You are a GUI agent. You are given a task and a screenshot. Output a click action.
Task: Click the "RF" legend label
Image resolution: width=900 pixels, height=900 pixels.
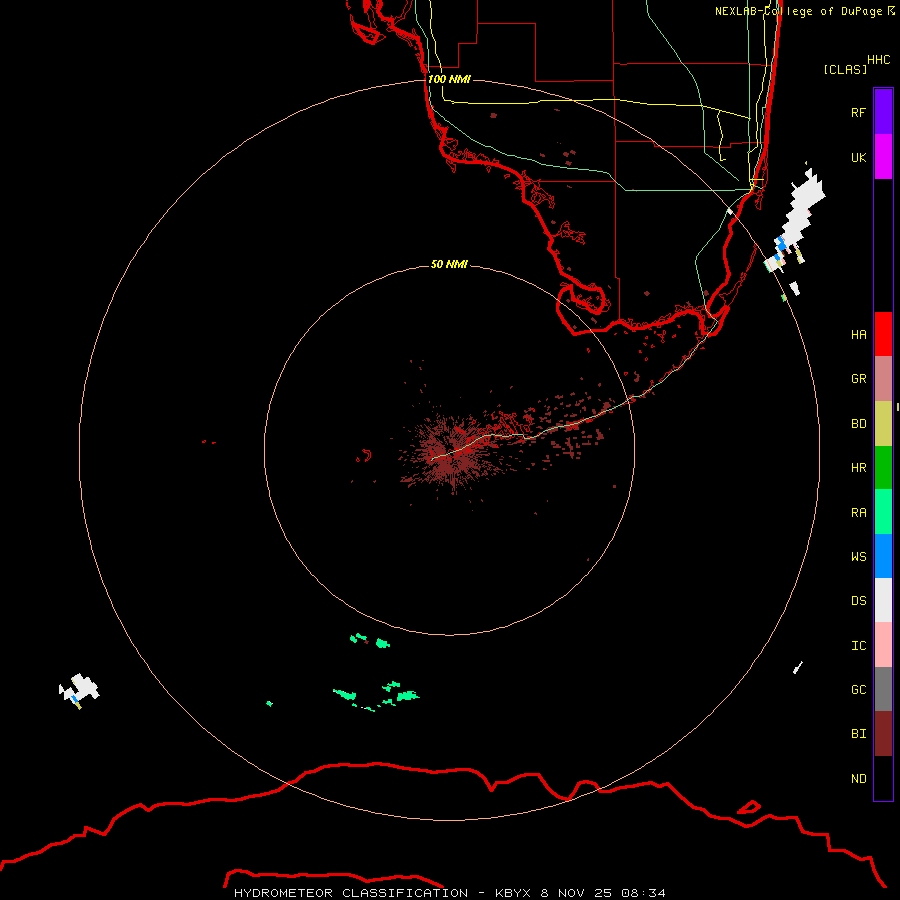858,112
